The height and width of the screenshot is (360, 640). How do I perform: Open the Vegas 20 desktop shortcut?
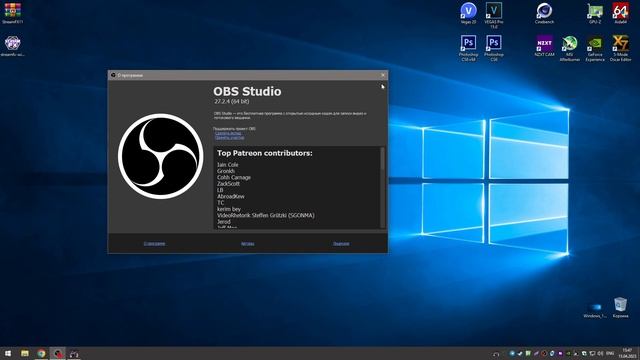[468, 13]
